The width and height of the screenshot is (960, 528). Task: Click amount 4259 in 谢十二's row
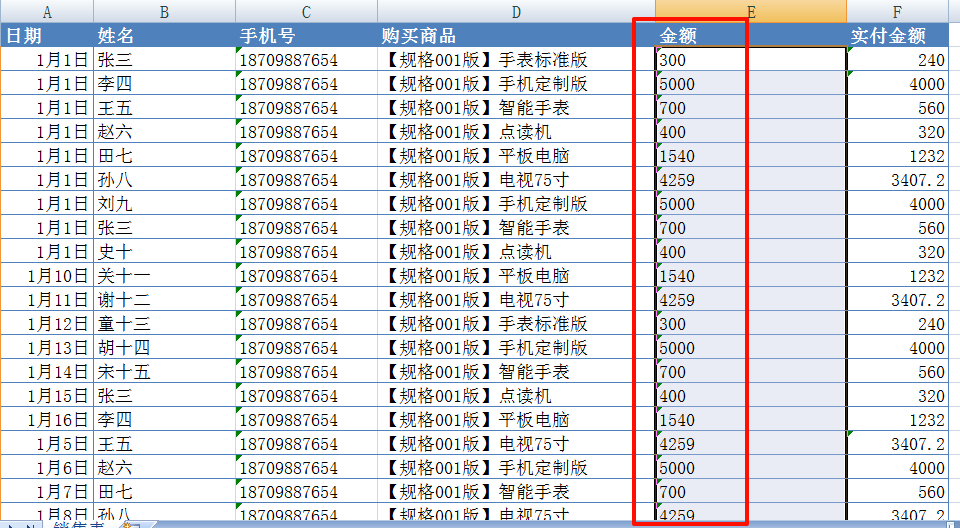click(751, 300)
